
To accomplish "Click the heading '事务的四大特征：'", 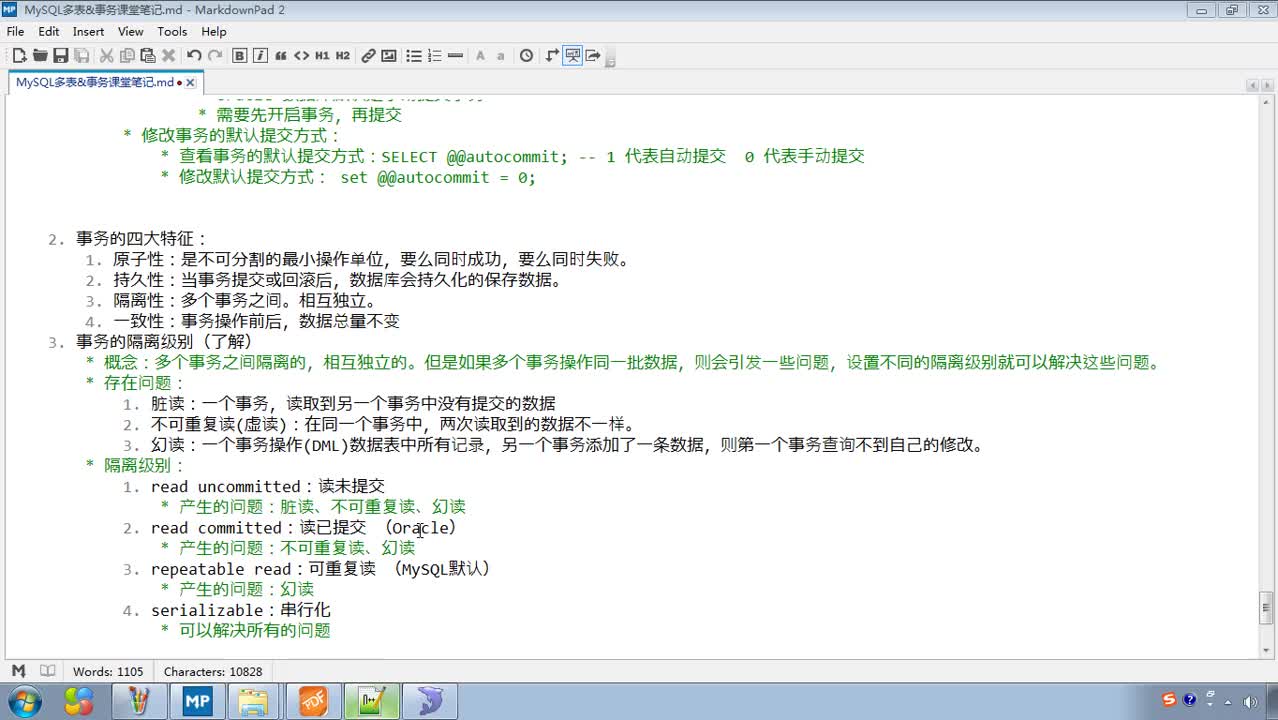I will tap(142, 239).
